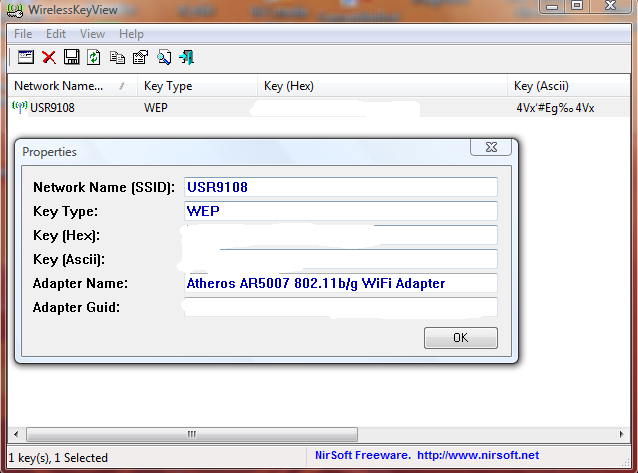Click the Network Name (SSID) field

(341, 187)
